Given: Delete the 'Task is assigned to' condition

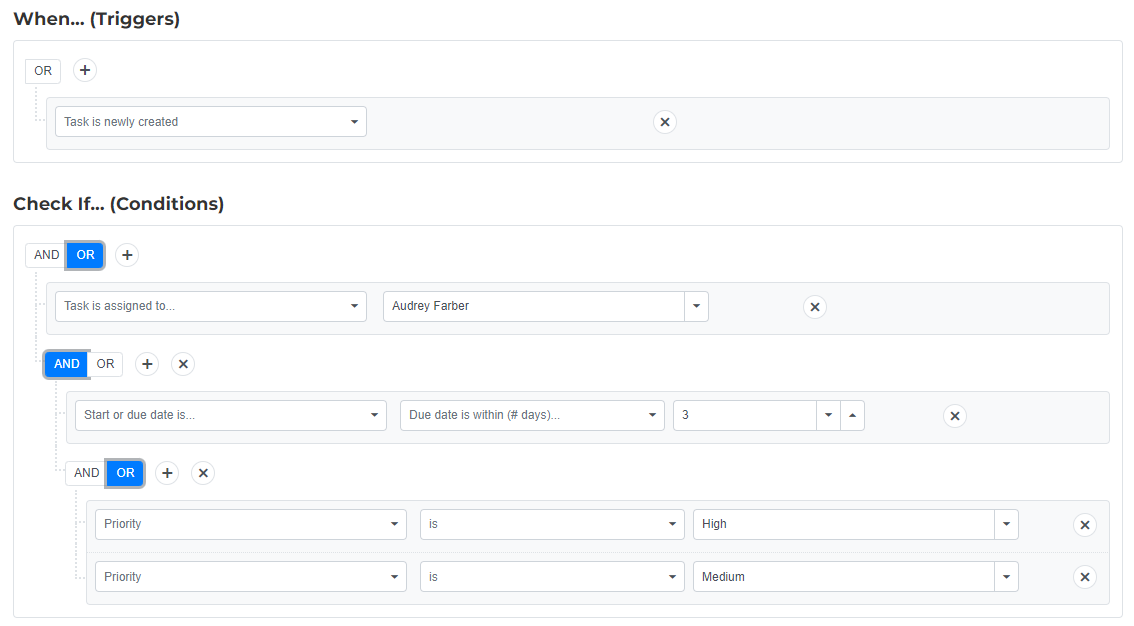Looking at the screenshot, I should (815, 307).
